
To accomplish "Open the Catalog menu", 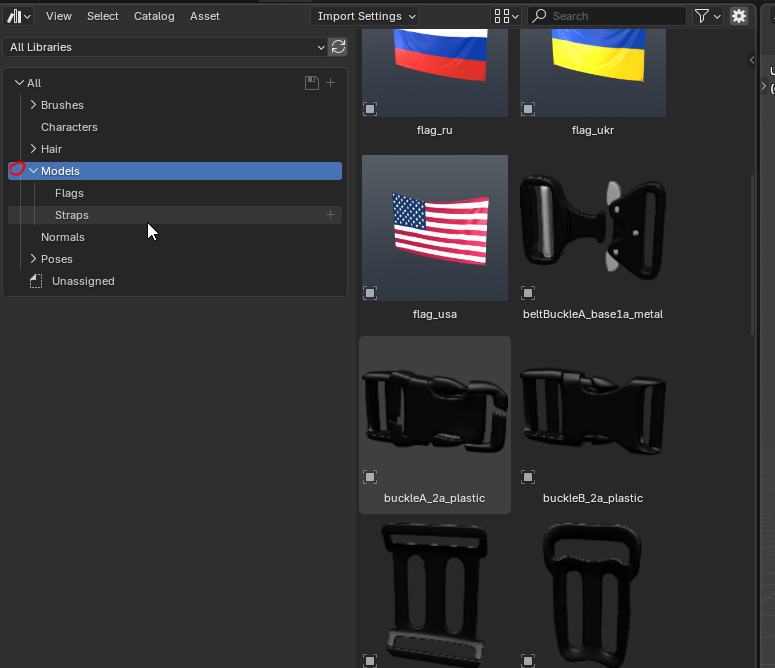I will click(154, 16).
